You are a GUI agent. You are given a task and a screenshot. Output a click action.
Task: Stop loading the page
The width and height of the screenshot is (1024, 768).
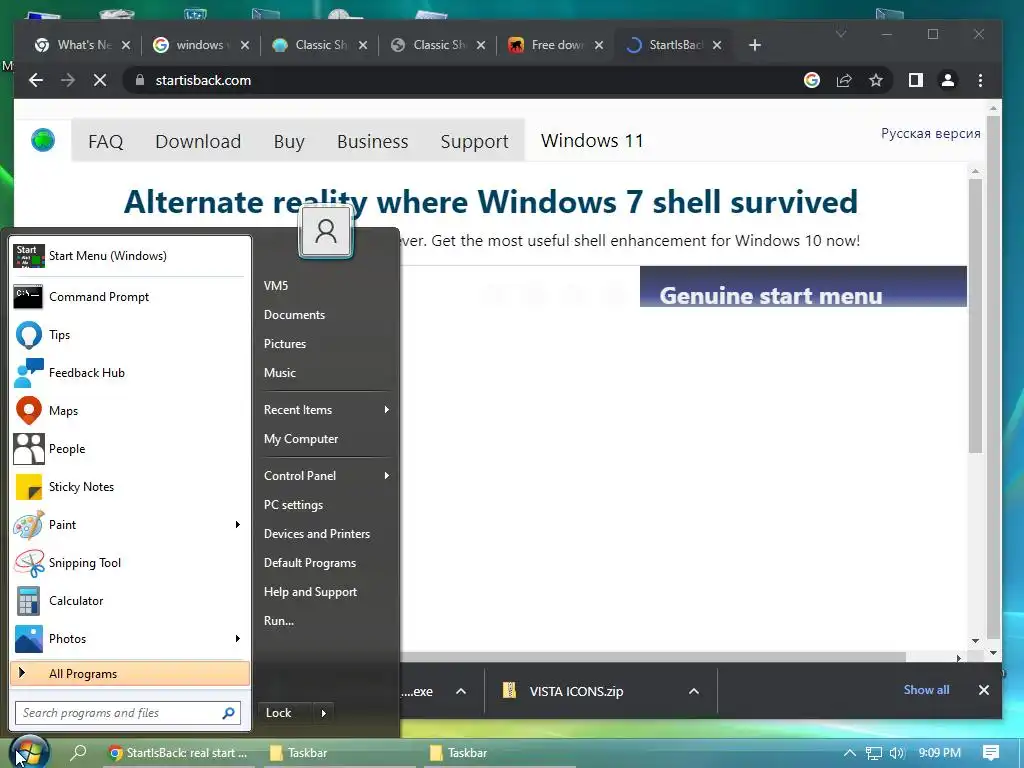(x=100, y=80)
